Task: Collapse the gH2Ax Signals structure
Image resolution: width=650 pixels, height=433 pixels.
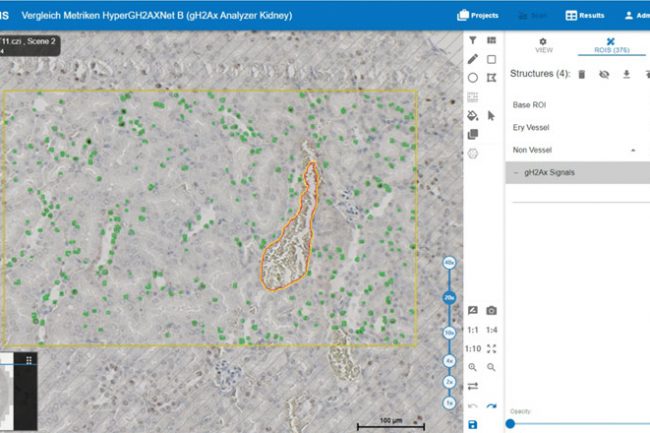Action: tap(516, 173)
